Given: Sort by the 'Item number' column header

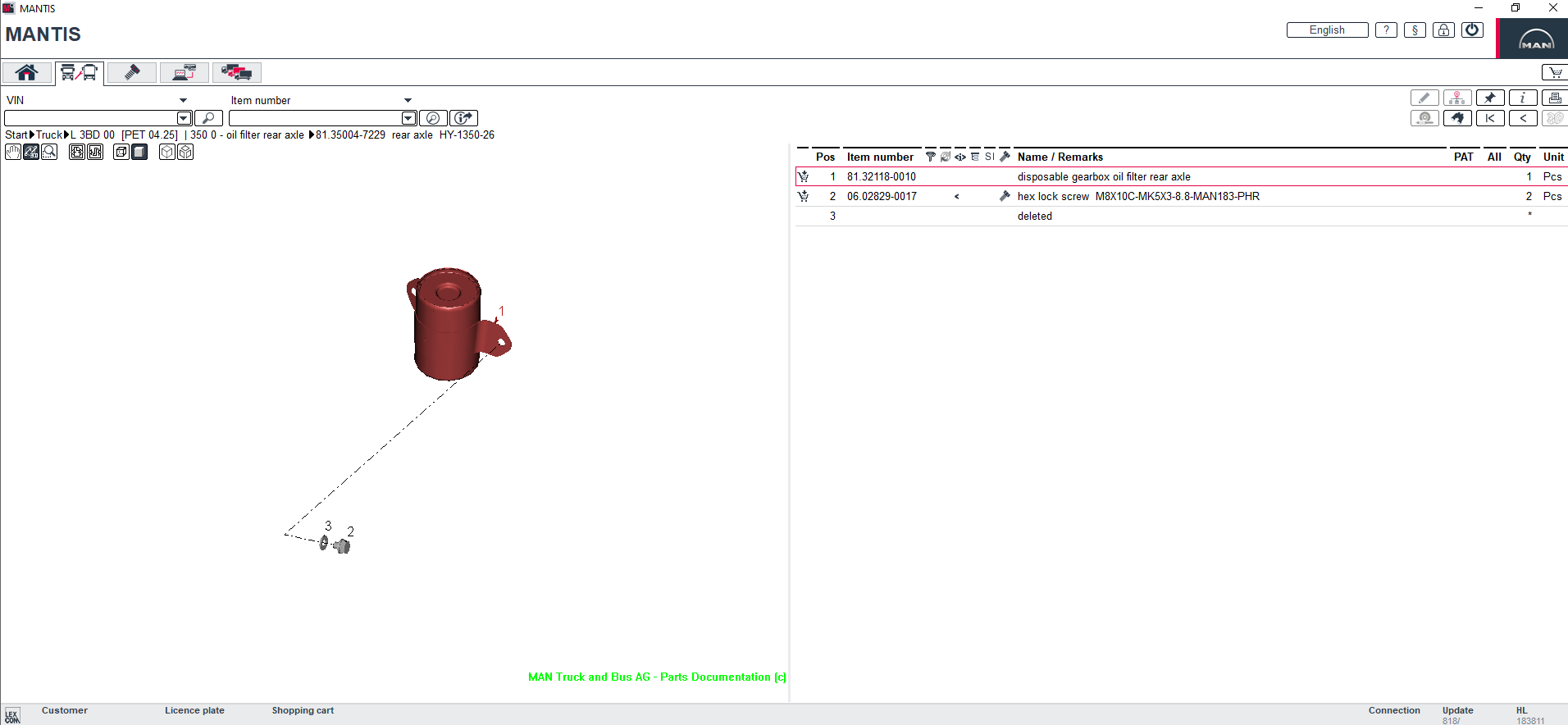Looking at the screenshot, I should click(880, 157).
